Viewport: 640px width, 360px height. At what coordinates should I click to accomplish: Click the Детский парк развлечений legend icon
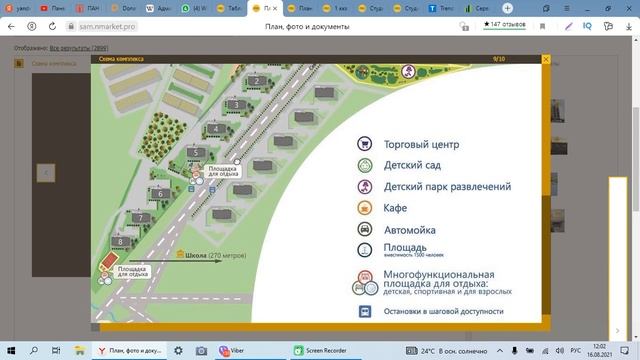tap(364, 187)
